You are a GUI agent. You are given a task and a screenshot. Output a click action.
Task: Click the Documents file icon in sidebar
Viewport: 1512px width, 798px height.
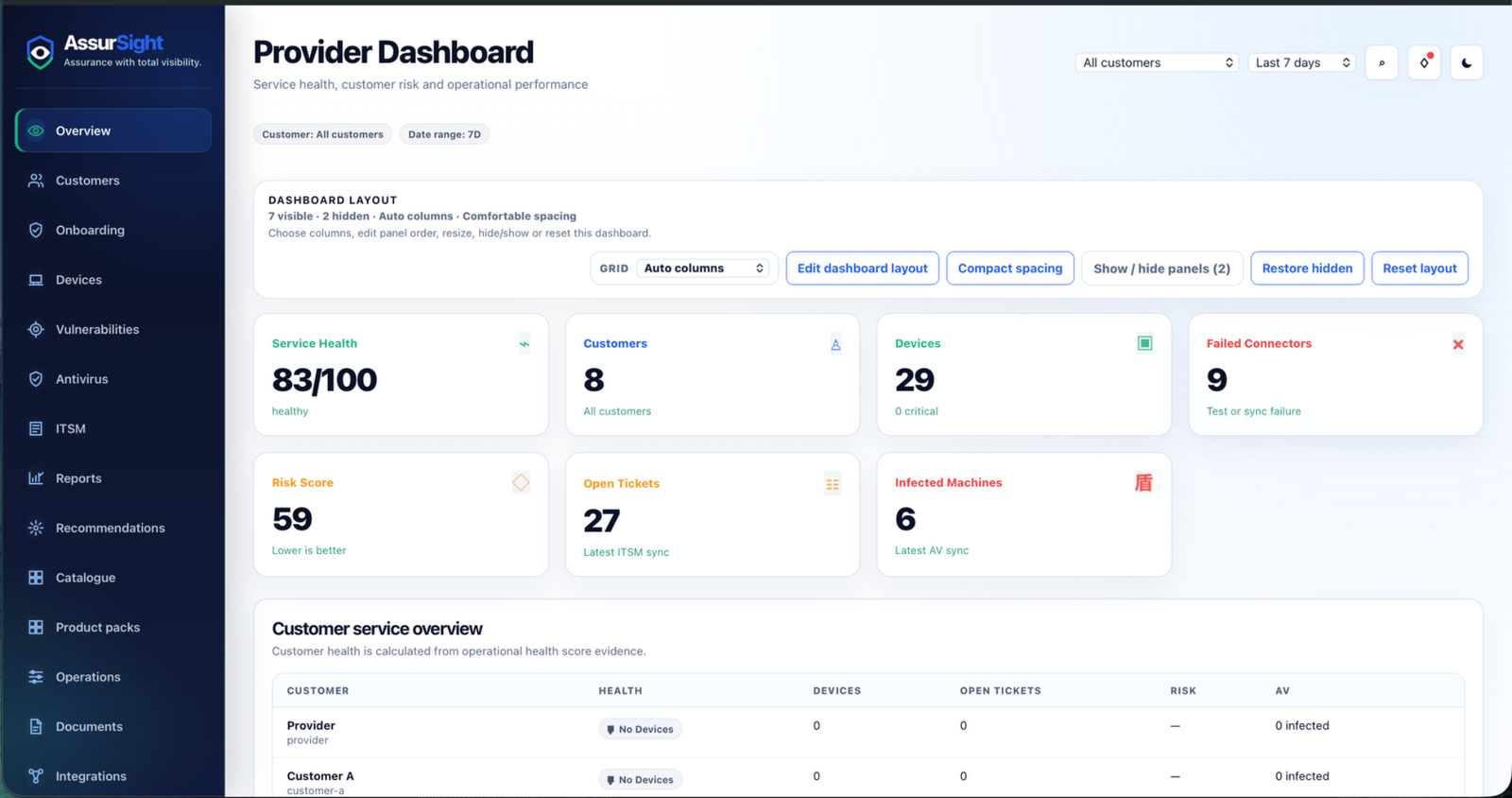click(x=36, y=726)
